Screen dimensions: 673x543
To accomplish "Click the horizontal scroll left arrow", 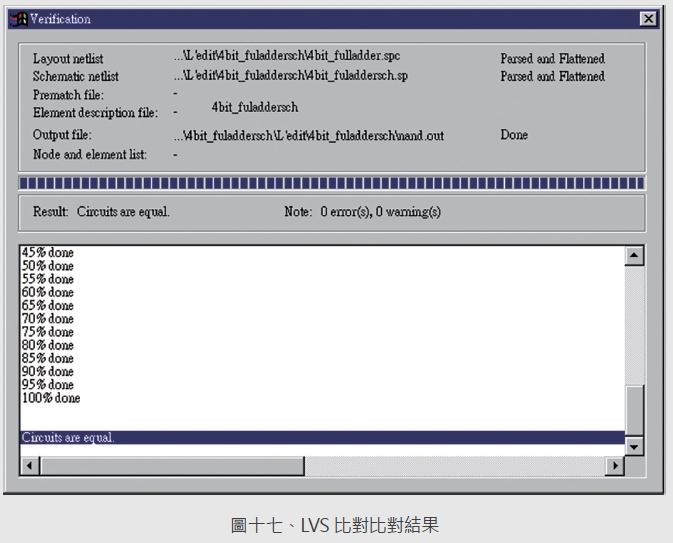I will (x=29, y=466).
